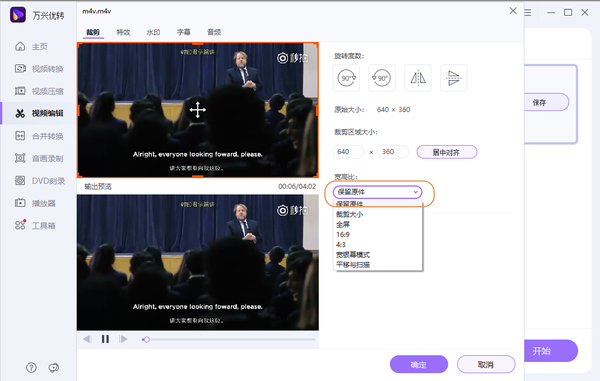Select 全屏 in the aspect ratio list

(343, 225)
